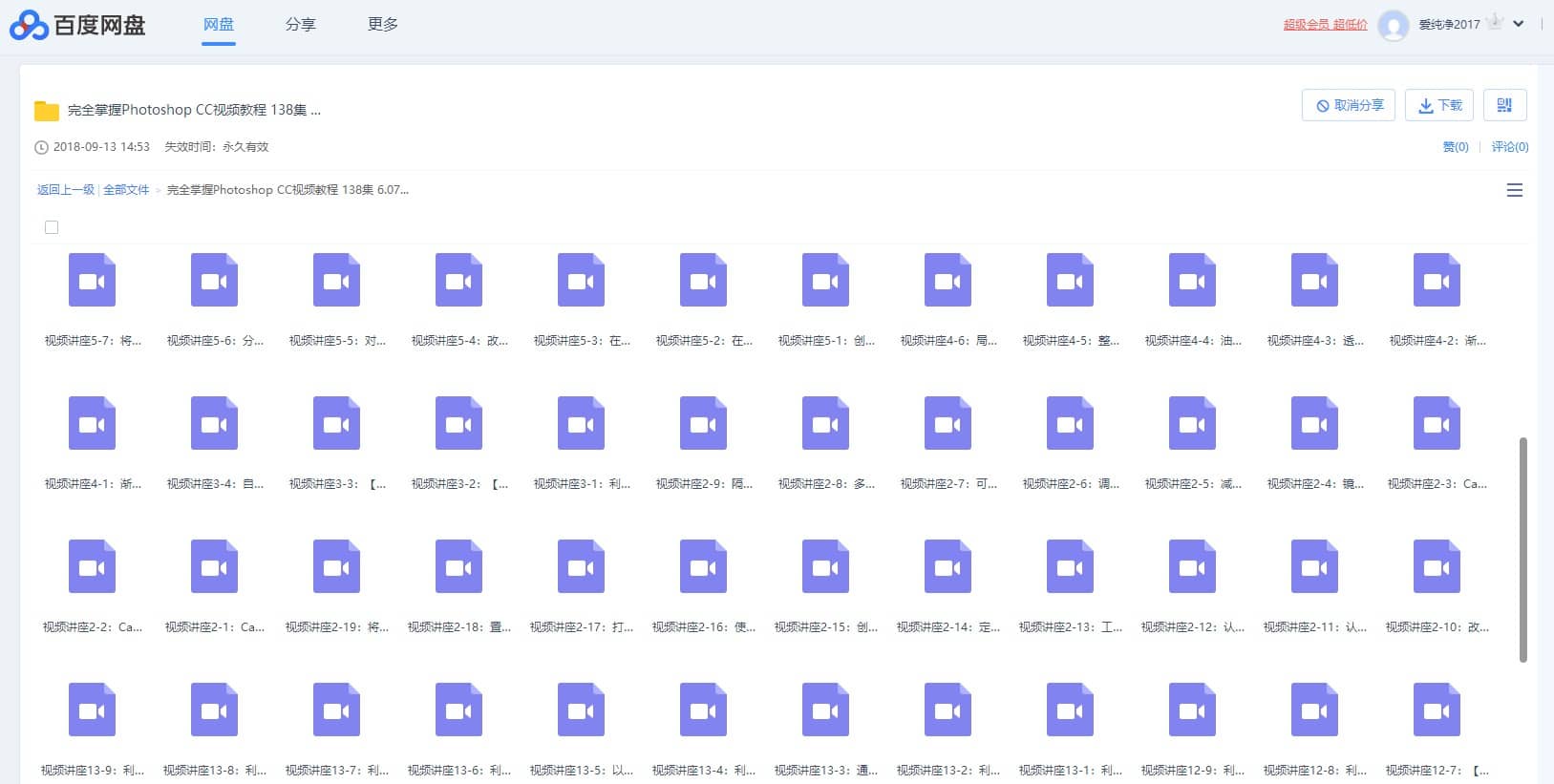Viewport: 1554px width, 784px height.
Task: Open video file 视频讲座4-5
Action: pos(1071,280)
